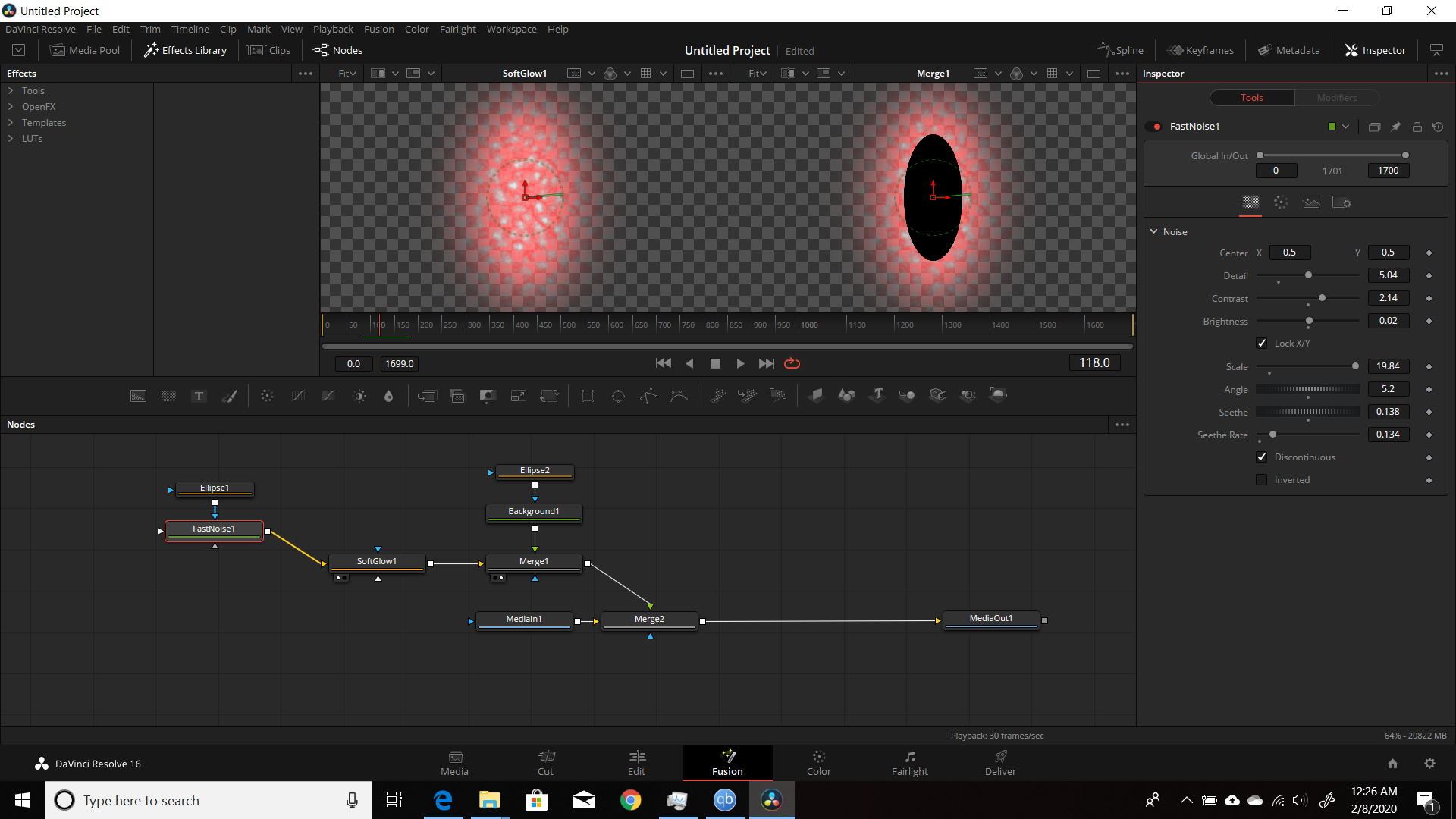1456x819 pixels.
Task: Add a Text+ tool from the toolbar
Action: pos(199,396)
